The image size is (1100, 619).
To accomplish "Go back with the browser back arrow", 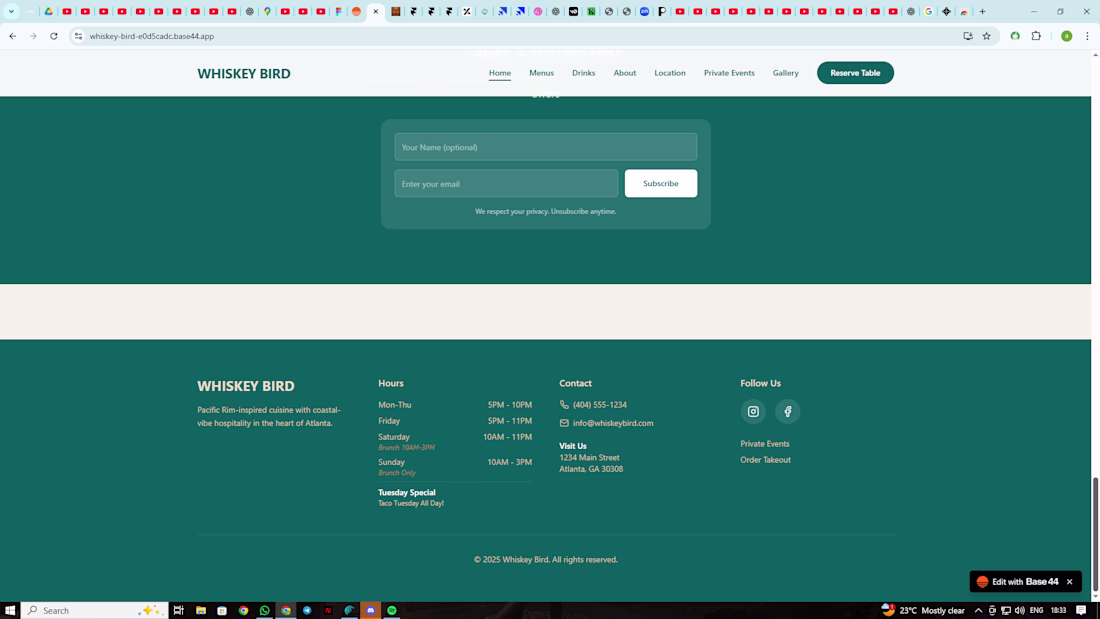I will (13, 36).
